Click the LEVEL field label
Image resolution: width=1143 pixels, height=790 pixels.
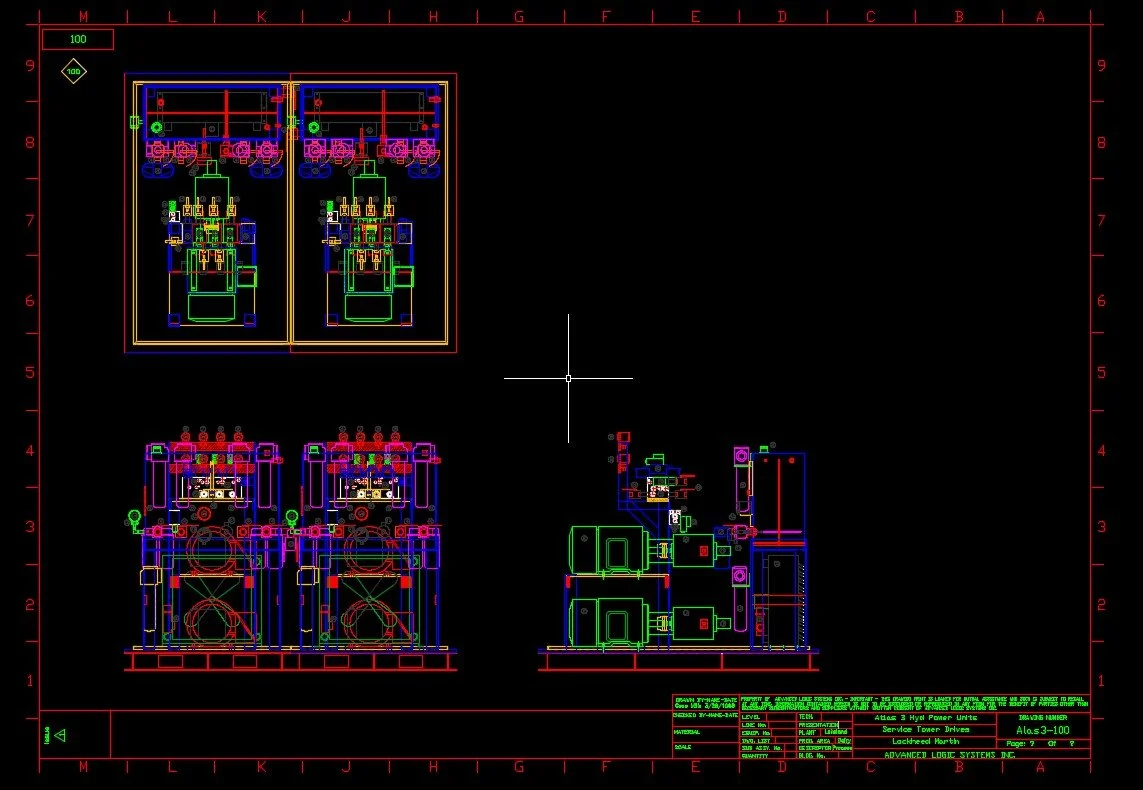coord(751,717)
